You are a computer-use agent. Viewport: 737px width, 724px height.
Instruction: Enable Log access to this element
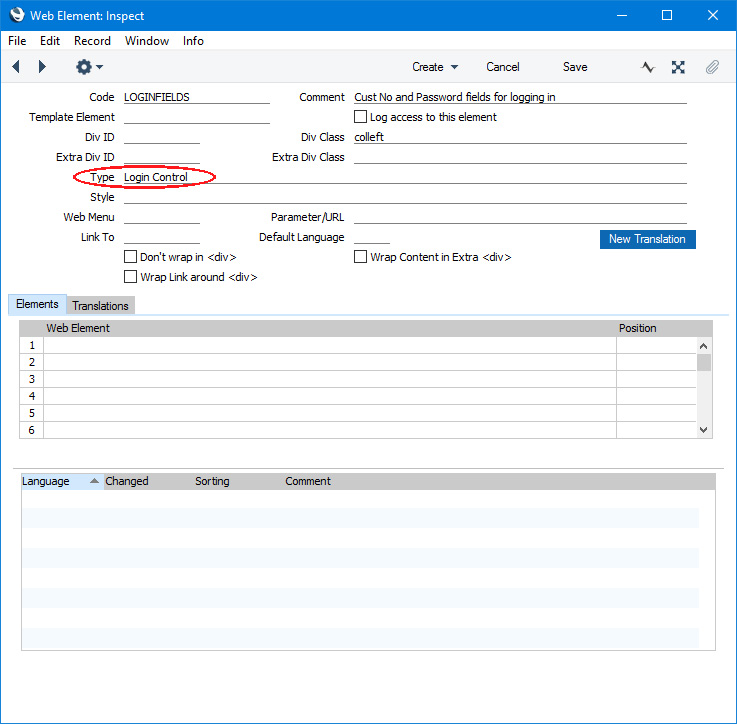coord(360,117)
